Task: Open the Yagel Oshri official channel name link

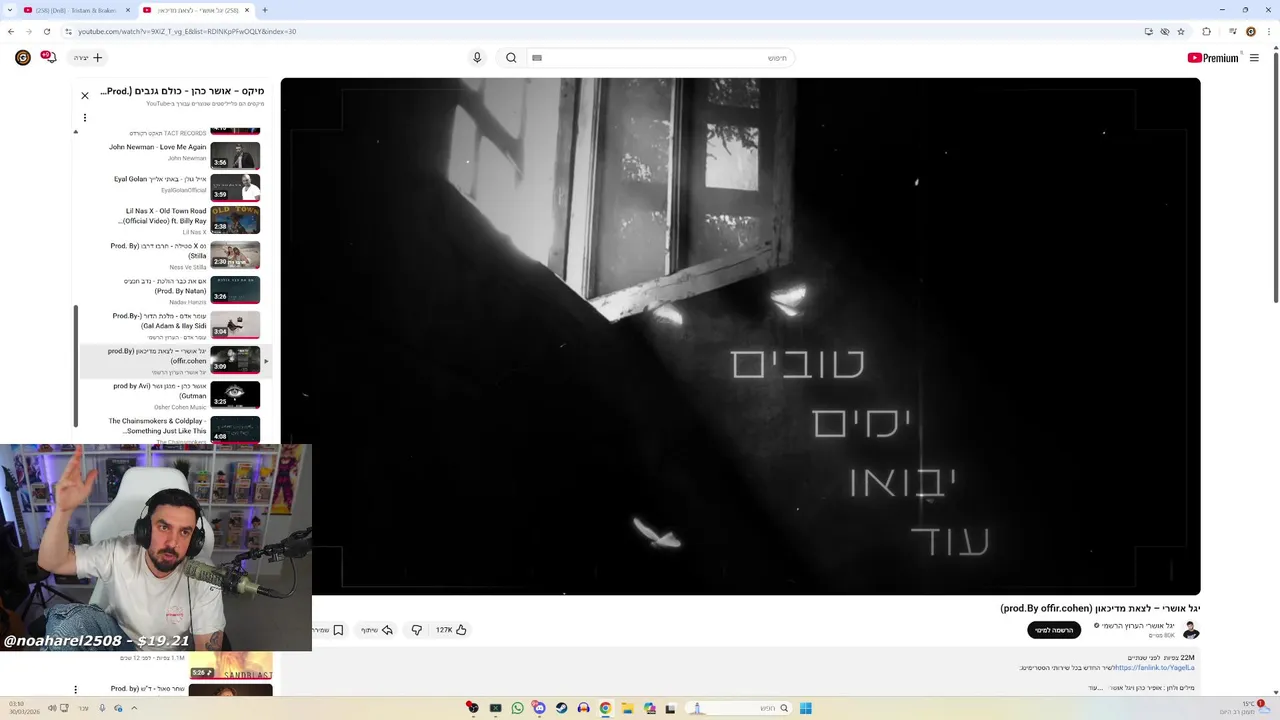Action: tap(1138, 626)
